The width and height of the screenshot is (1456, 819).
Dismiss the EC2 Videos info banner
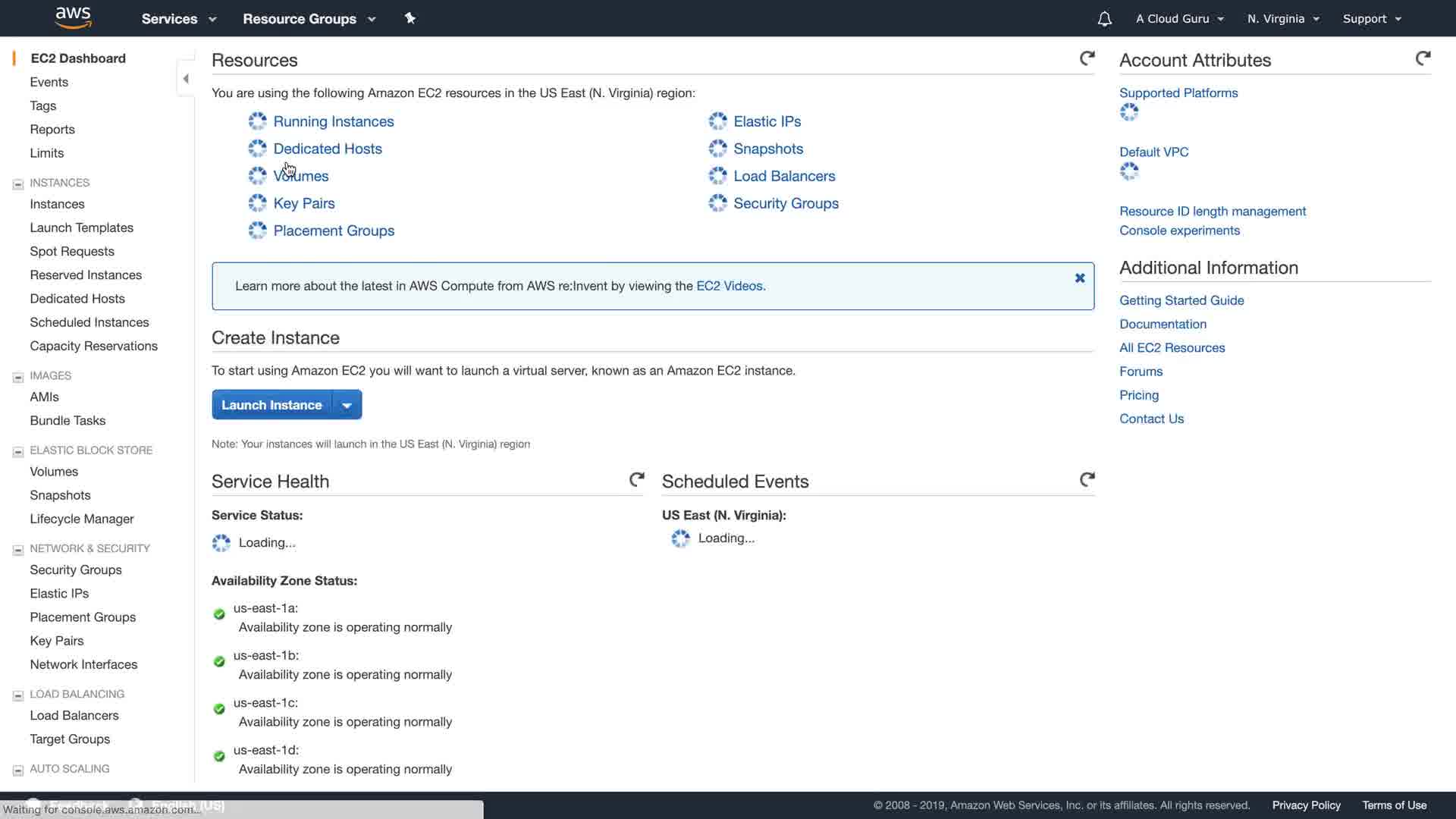tap(1080, 278)
